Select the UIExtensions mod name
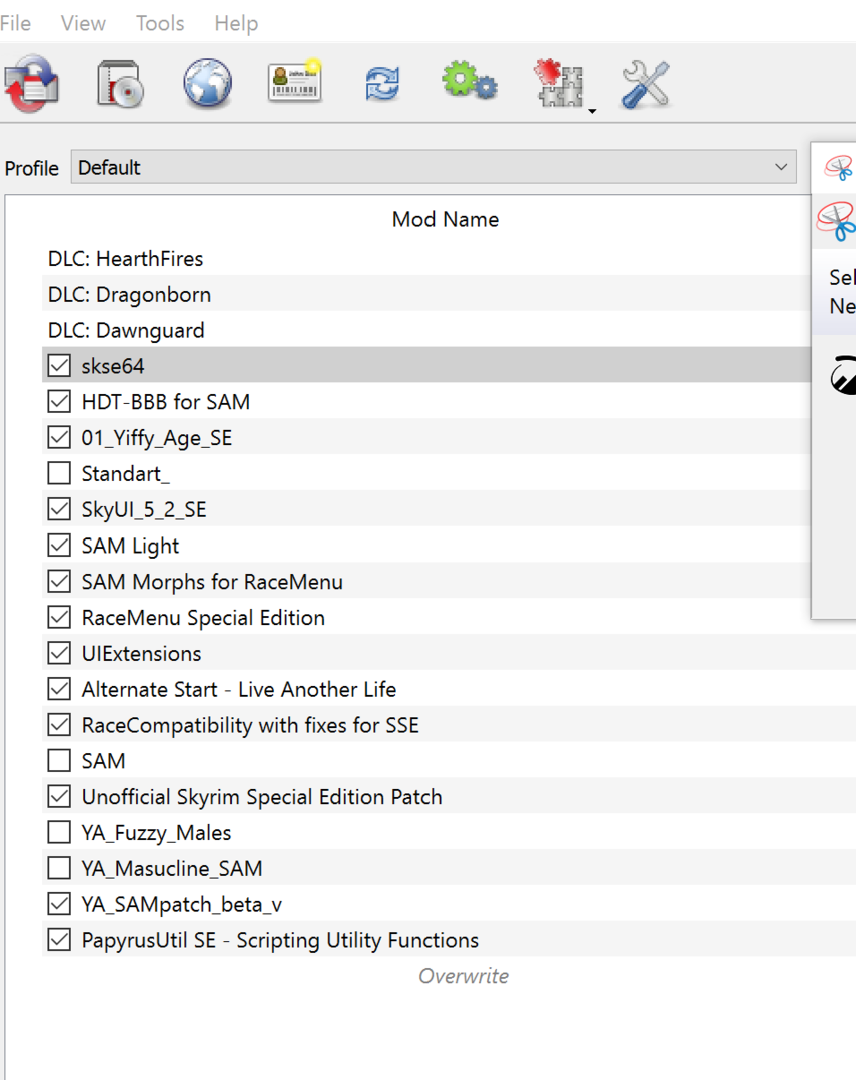 point(142,653)
